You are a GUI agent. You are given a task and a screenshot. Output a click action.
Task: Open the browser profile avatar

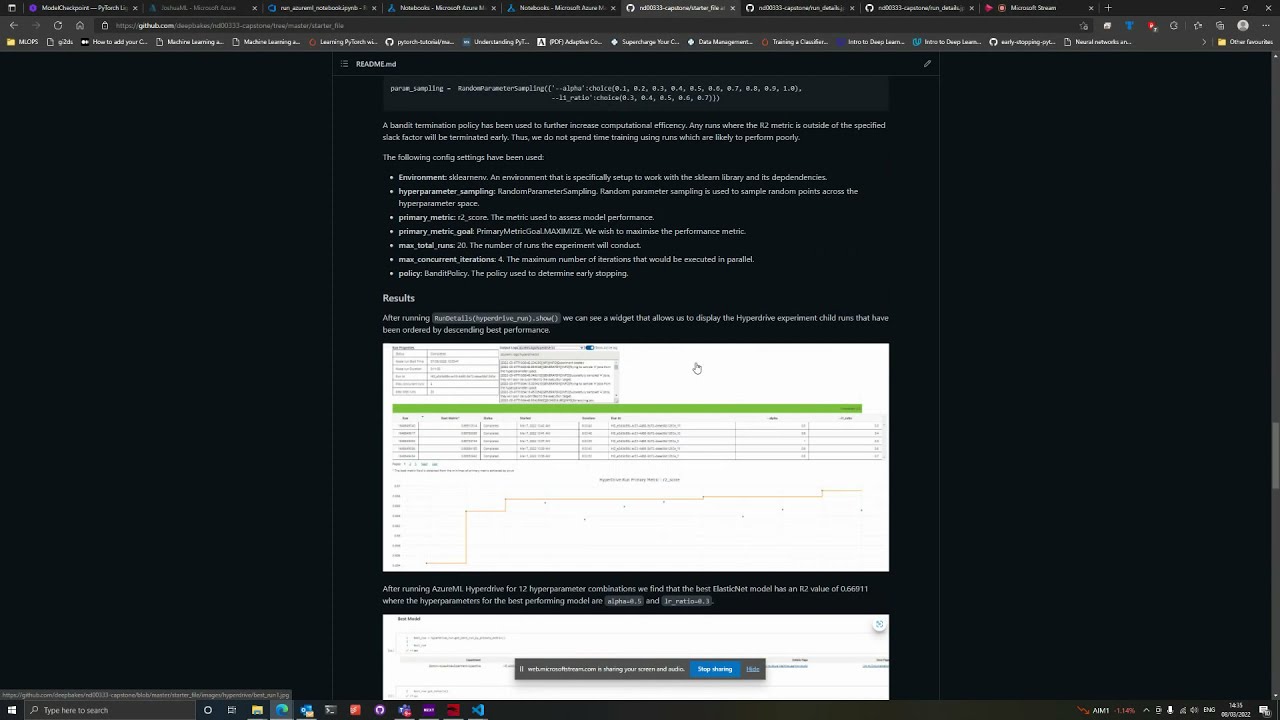coord(1243,26)
